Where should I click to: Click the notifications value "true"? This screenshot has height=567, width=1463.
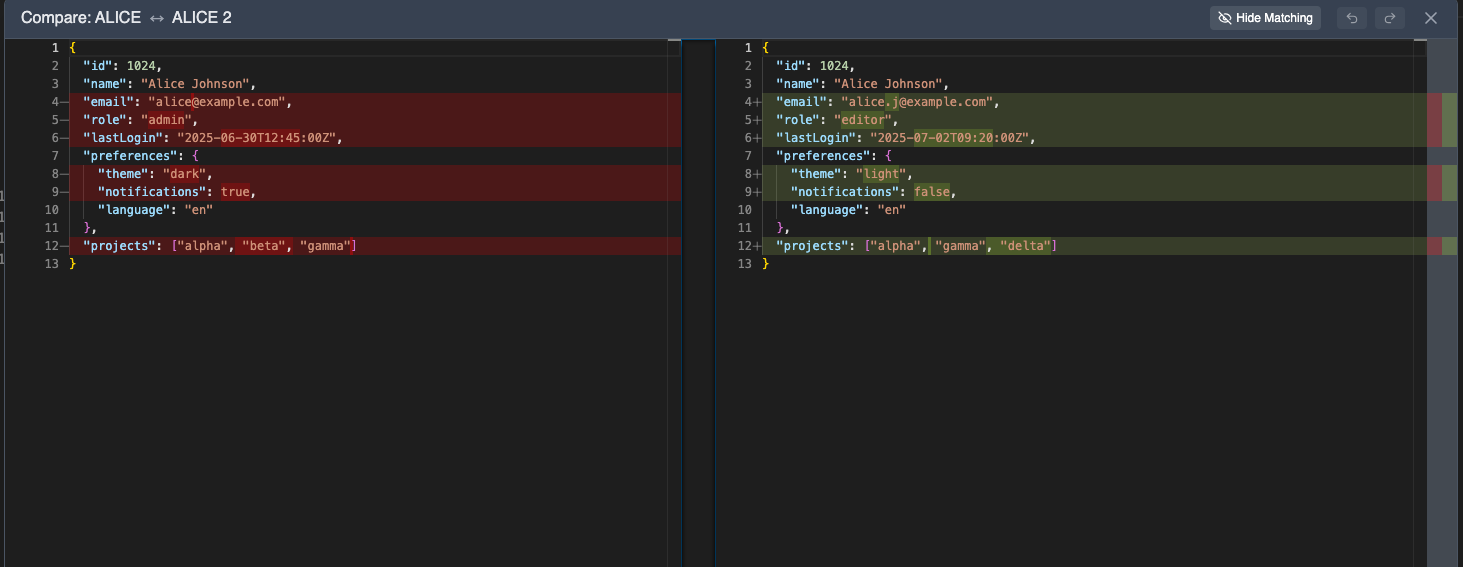tap(235, 192)
